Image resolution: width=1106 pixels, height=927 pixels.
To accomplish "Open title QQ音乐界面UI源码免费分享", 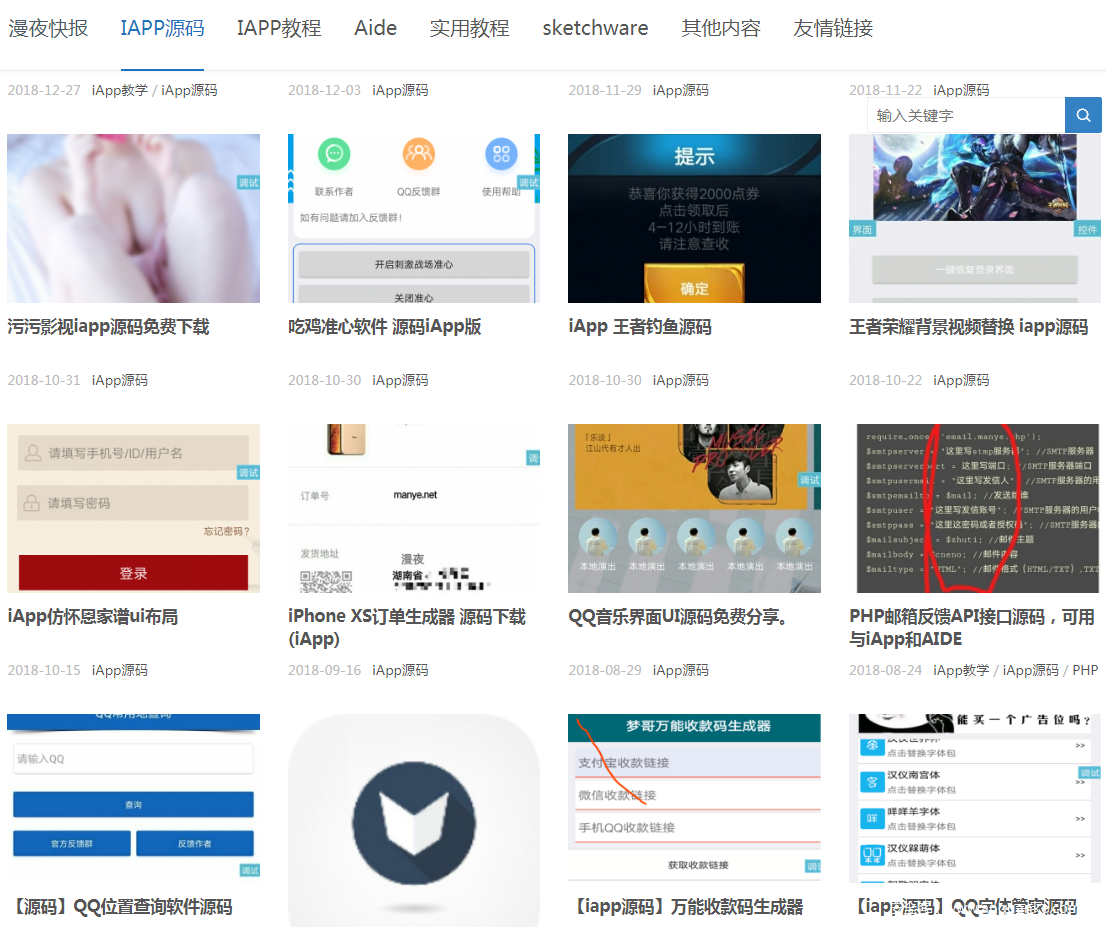I will pyautogui.click(x=678, y=617).
